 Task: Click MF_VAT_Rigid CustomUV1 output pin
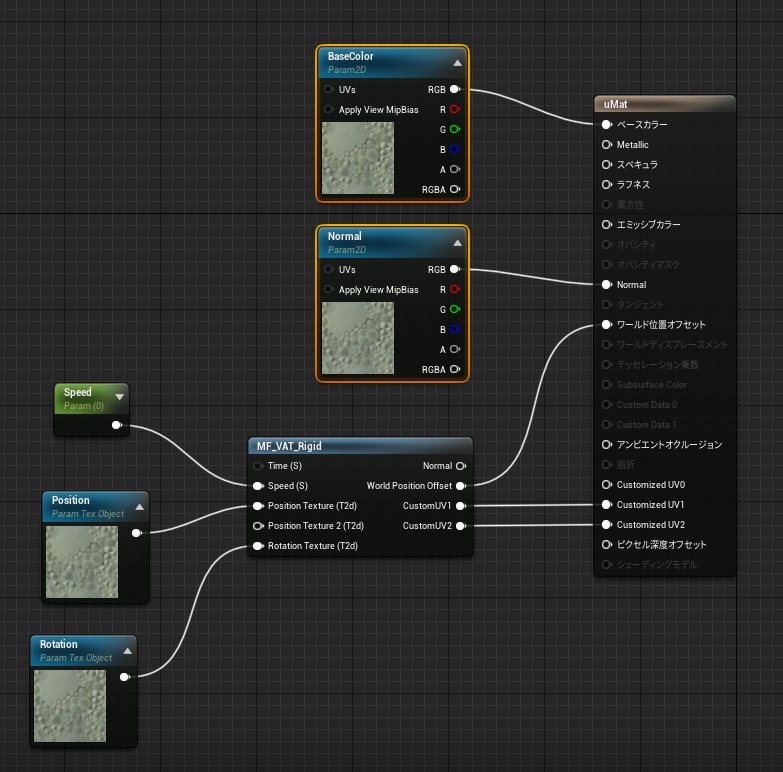[x=461, y=506]
